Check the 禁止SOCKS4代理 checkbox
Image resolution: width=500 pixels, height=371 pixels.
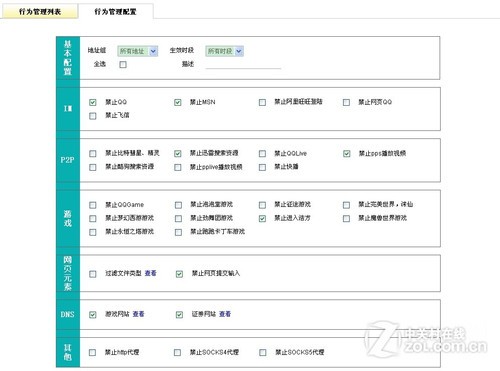pyautogui.click(x=177, y=352)
